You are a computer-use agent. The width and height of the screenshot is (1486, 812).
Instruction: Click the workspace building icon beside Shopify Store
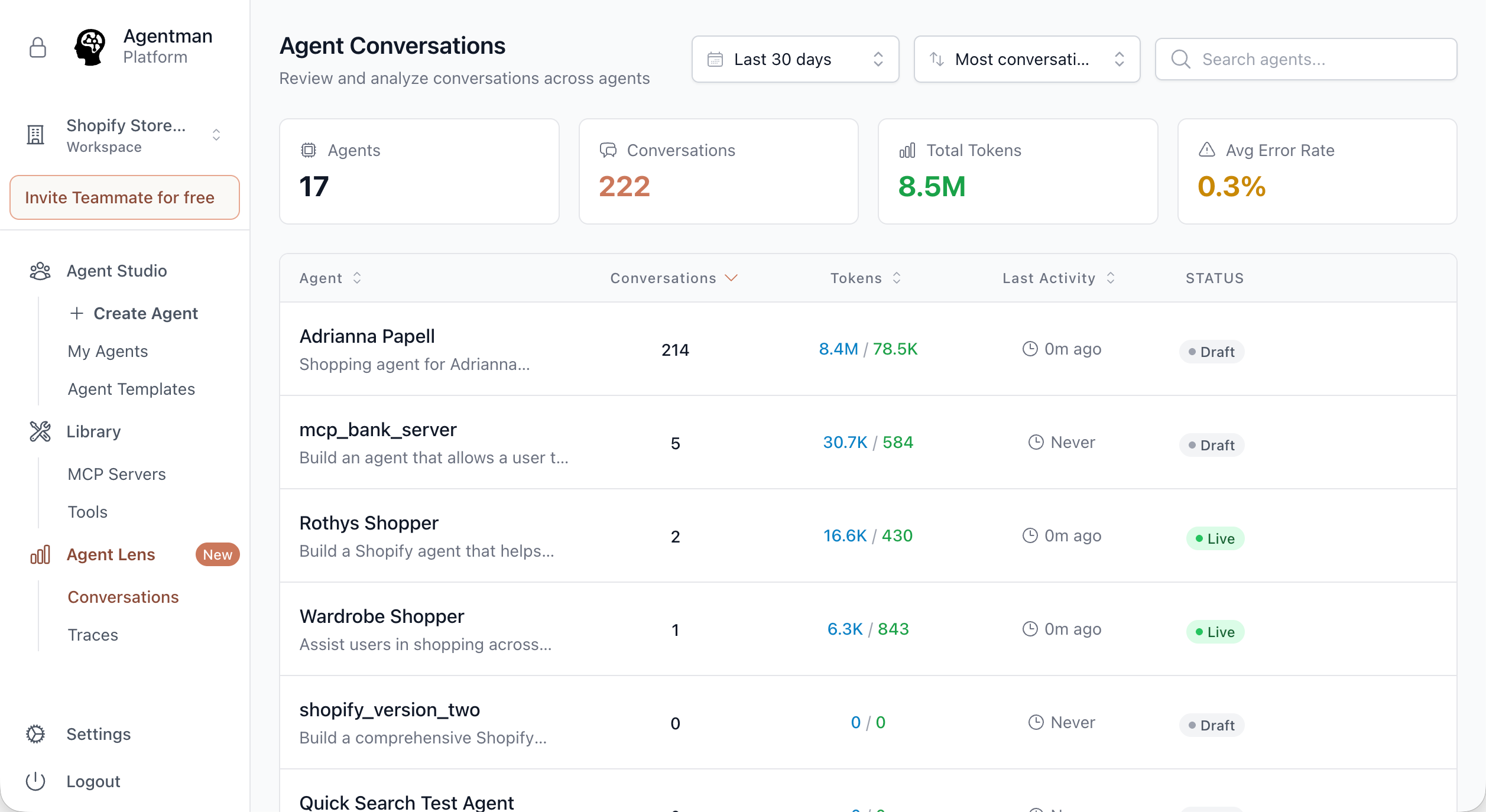coord(35,135)
